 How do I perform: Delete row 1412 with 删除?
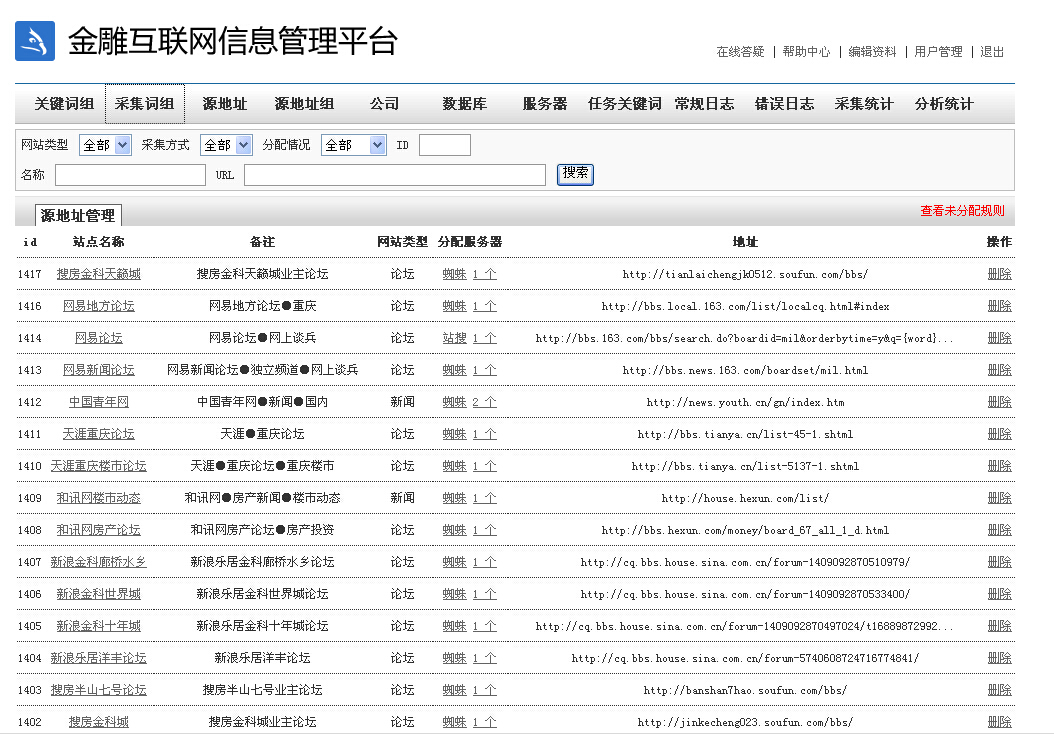tap(1000, 402)
